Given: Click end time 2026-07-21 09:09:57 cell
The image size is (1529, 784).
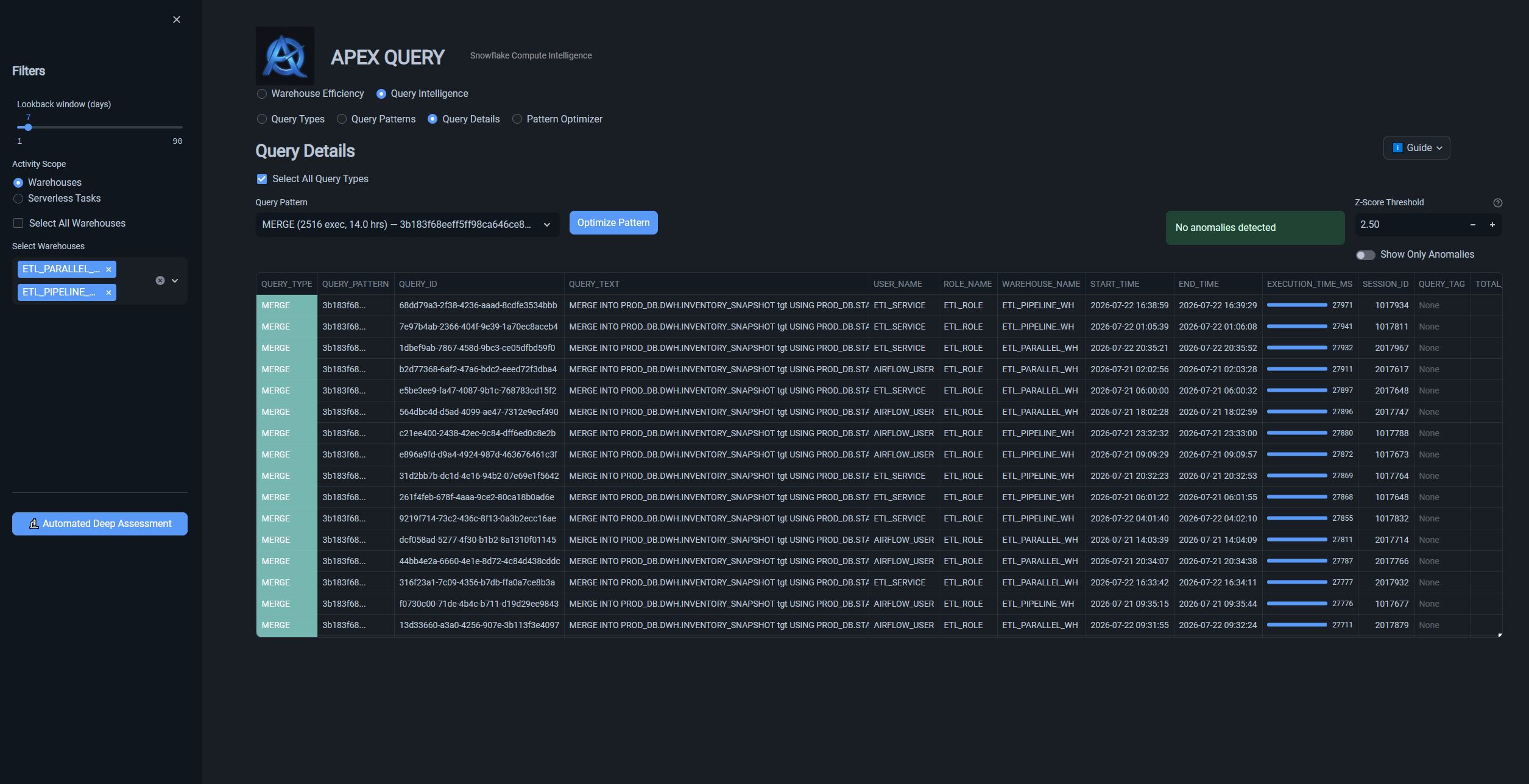Looking at the screenshot, I should [x=1218, y=455].
